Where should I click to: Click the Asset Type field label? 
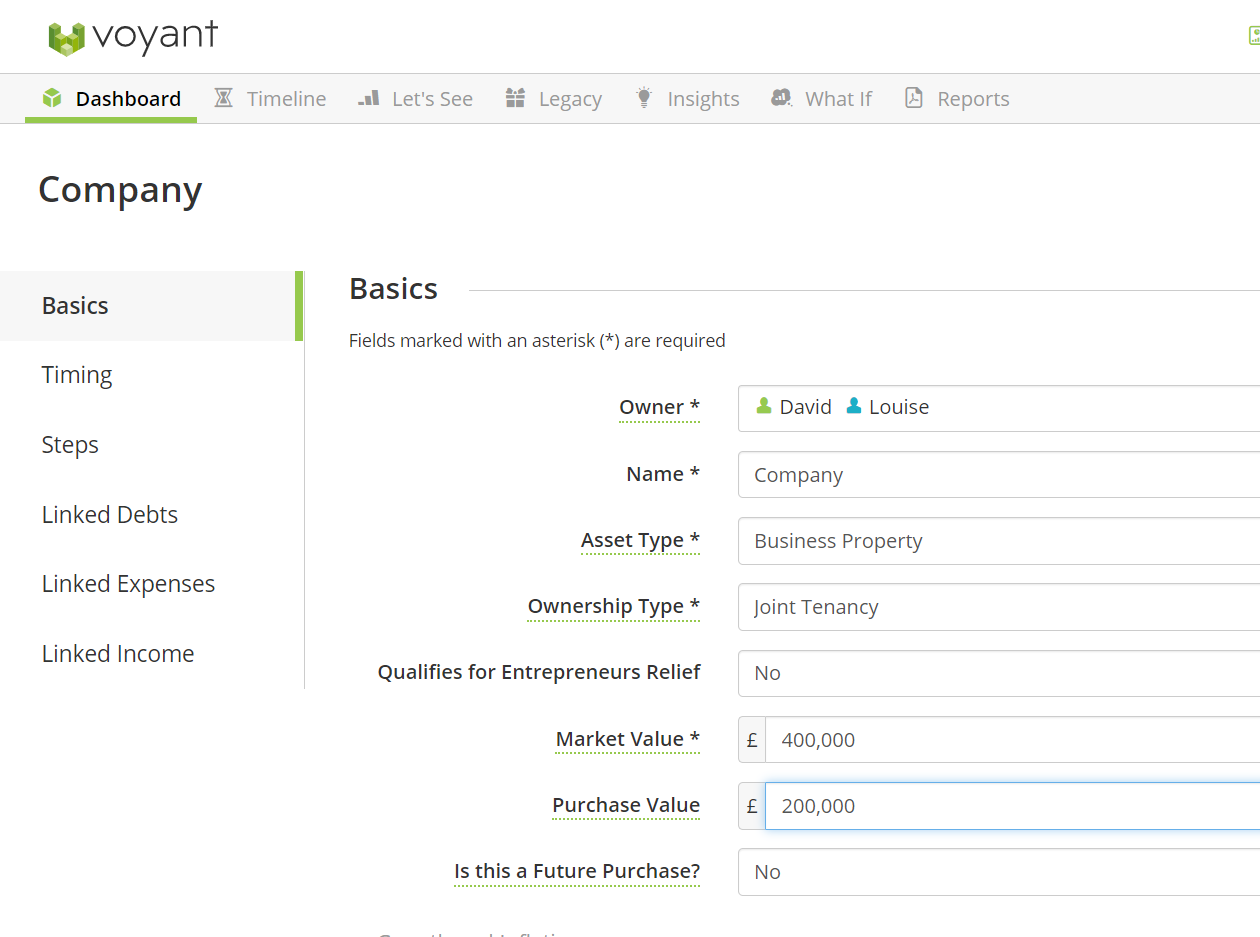coord(640,541)
